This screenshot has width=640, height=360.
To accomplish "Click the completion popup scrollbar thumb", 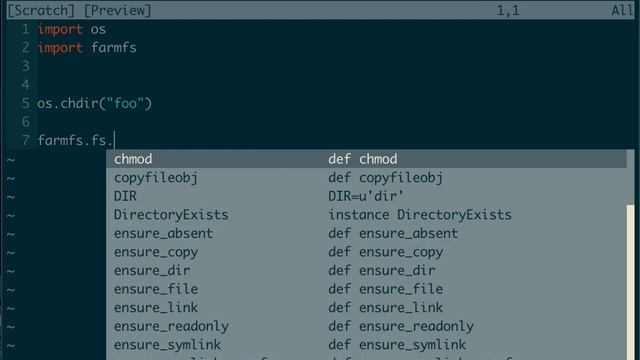I will tap(631, 282).
